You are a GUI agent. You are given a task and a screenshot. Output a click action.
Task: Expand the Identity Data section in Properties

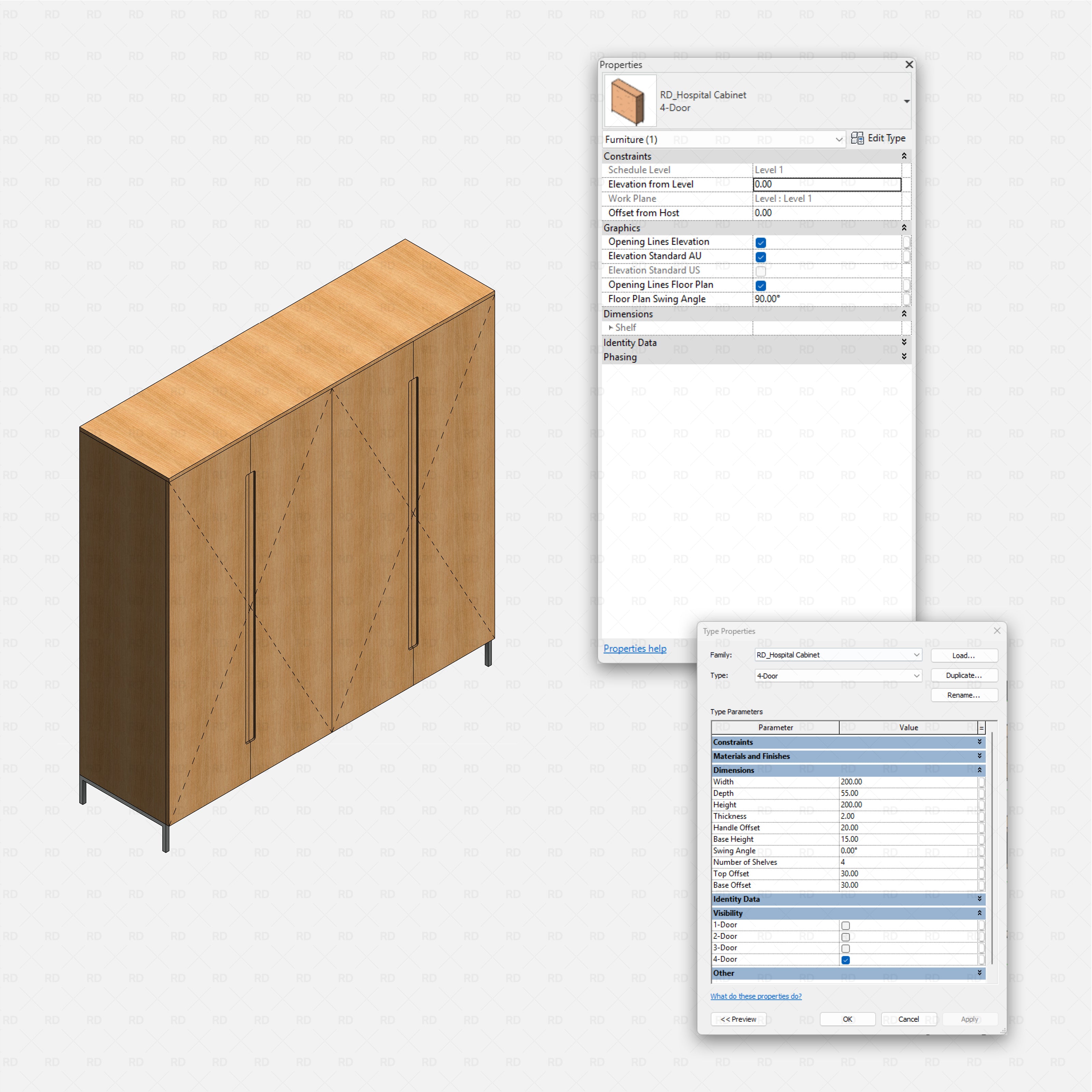(904, 343)
